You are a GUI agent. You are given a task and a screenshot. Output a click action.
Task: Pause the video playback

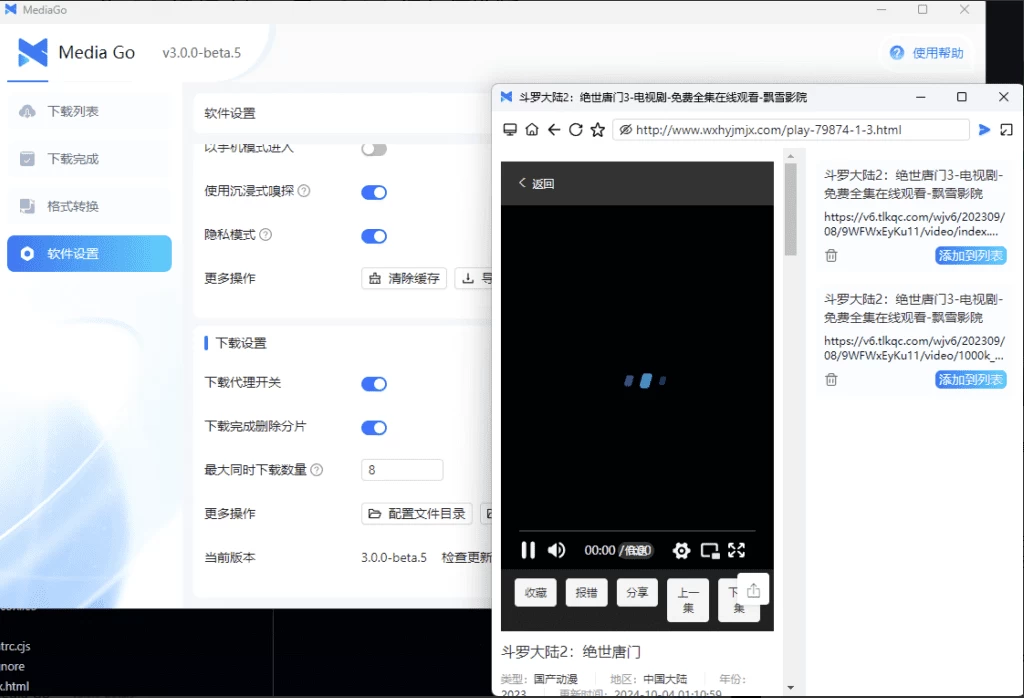(x=528, y=550)
